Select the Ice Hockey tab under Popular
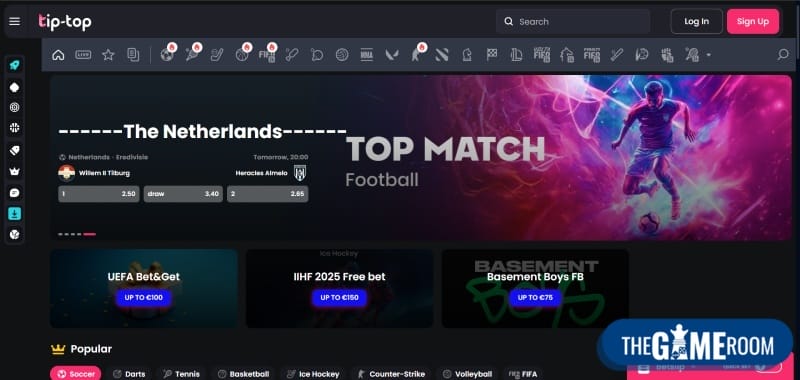This screenshot has height=380, width=800. coord(313,374)
